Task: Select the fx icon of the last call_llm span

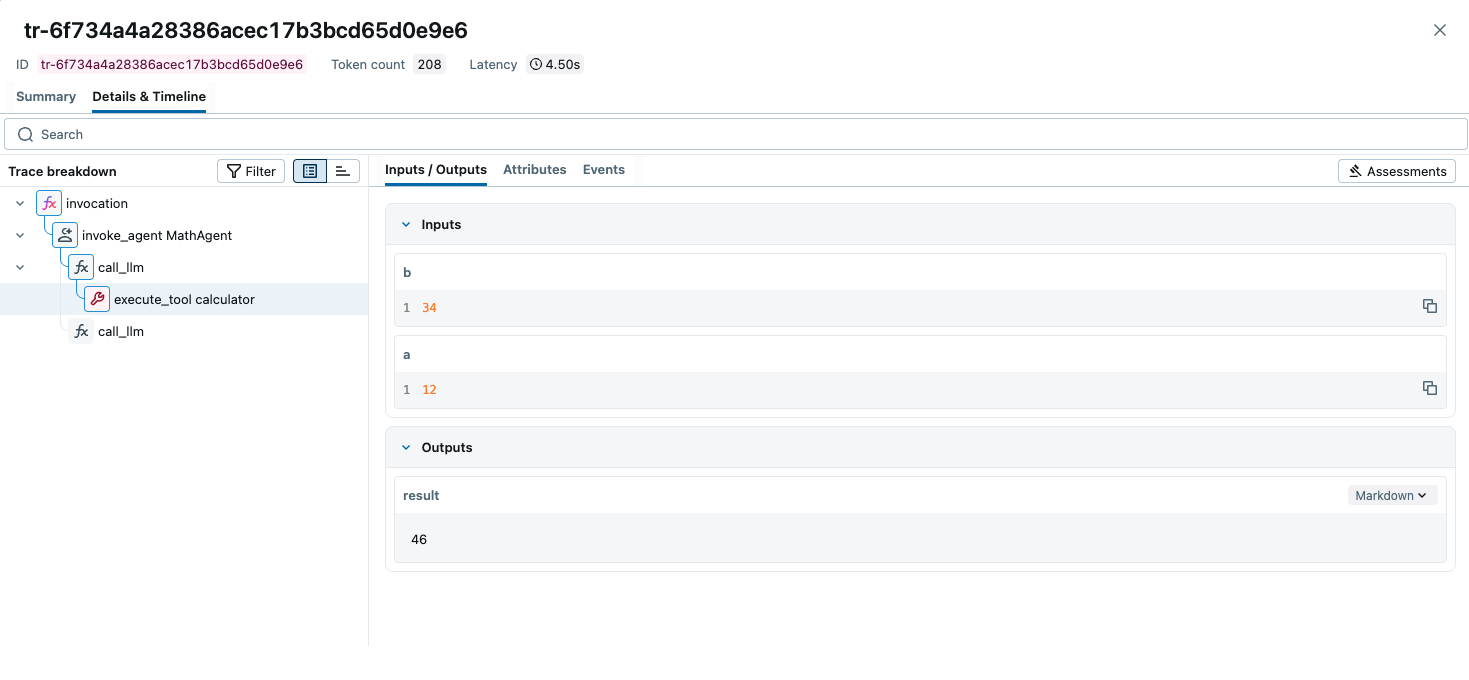Action: pos(80,331)
